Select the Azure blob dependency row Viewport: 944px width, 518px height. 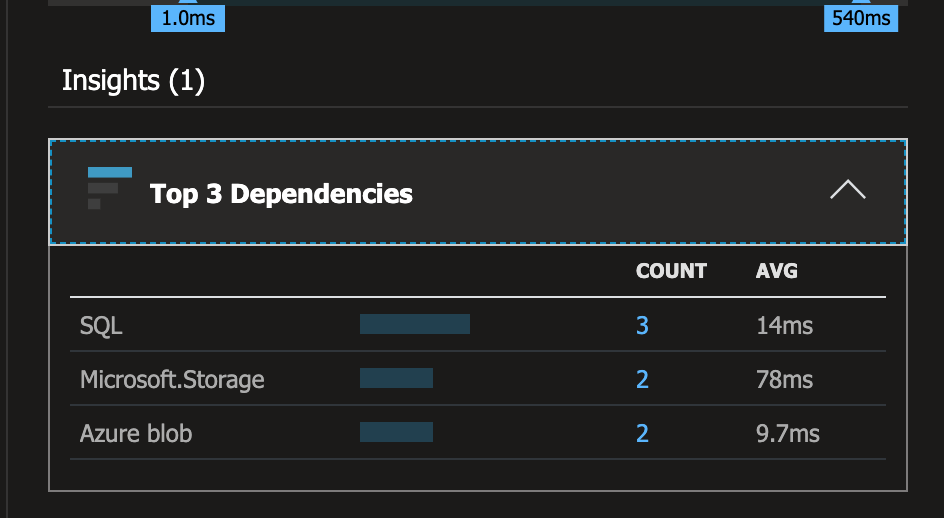478,432
